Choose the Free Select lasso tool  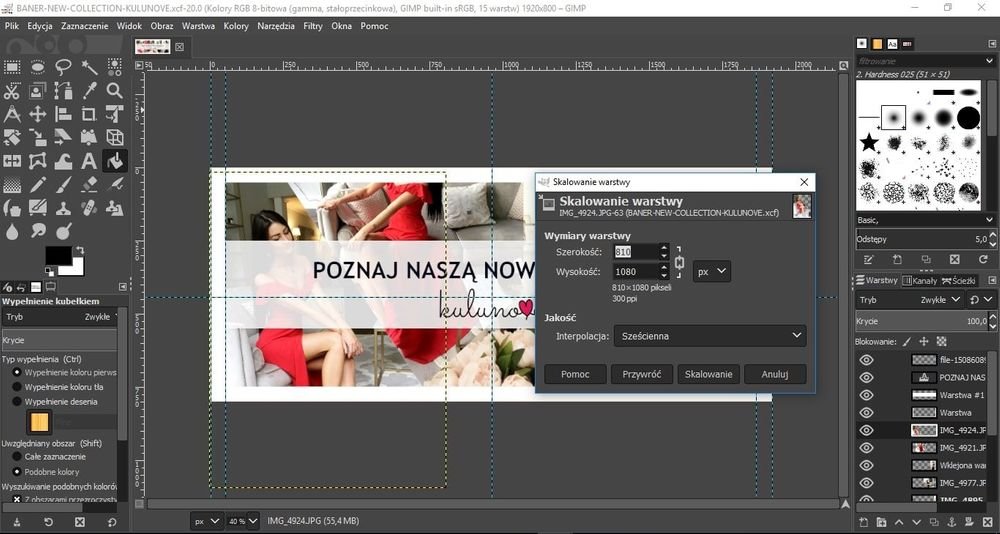(63, 67)
